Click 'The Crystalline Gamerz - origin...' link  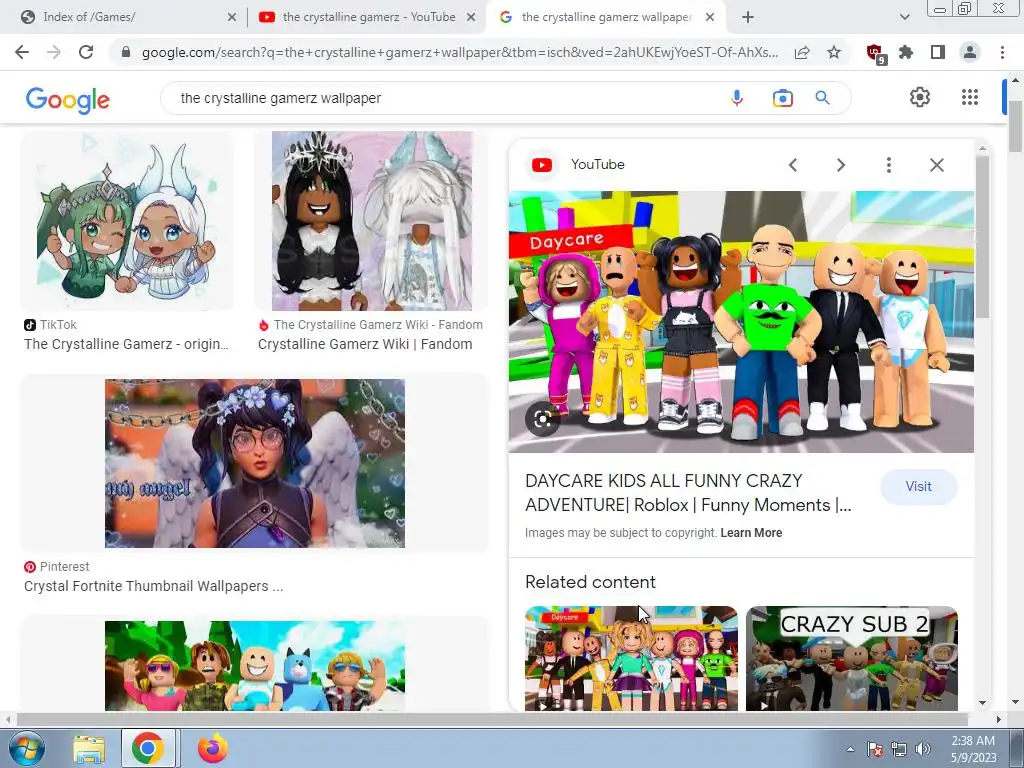(x=126, y=344)
